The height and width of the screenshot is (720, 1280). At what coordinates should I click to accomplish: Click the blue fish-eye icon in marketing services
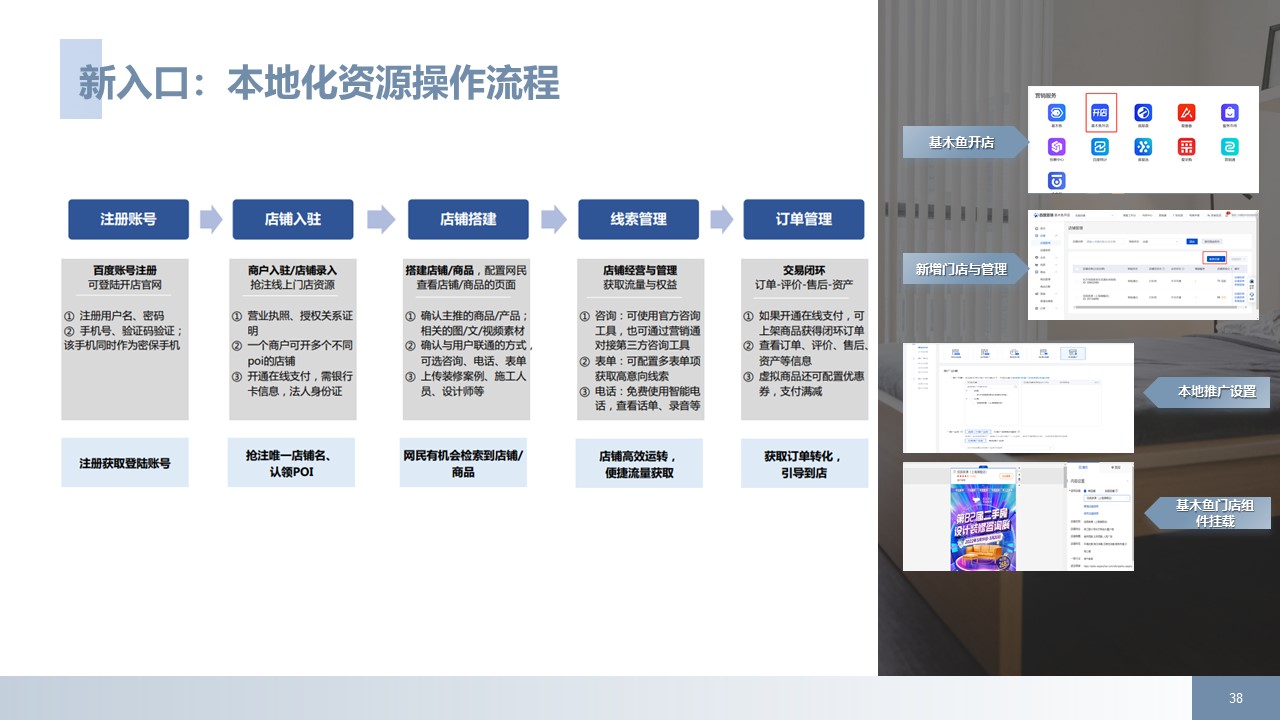(1056, 113)
